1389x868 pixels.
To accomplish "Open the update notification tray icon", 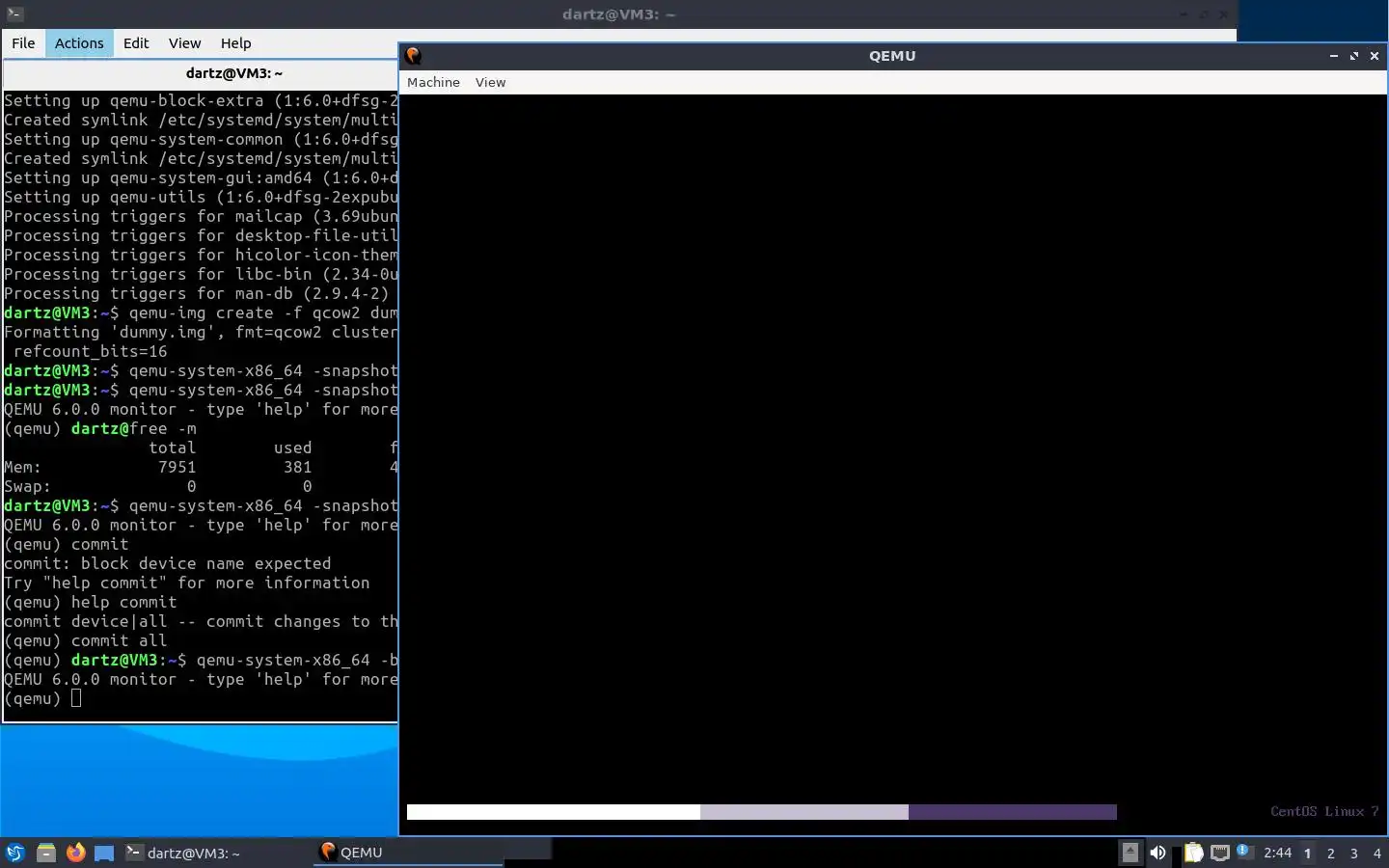I will point(1244,852).
